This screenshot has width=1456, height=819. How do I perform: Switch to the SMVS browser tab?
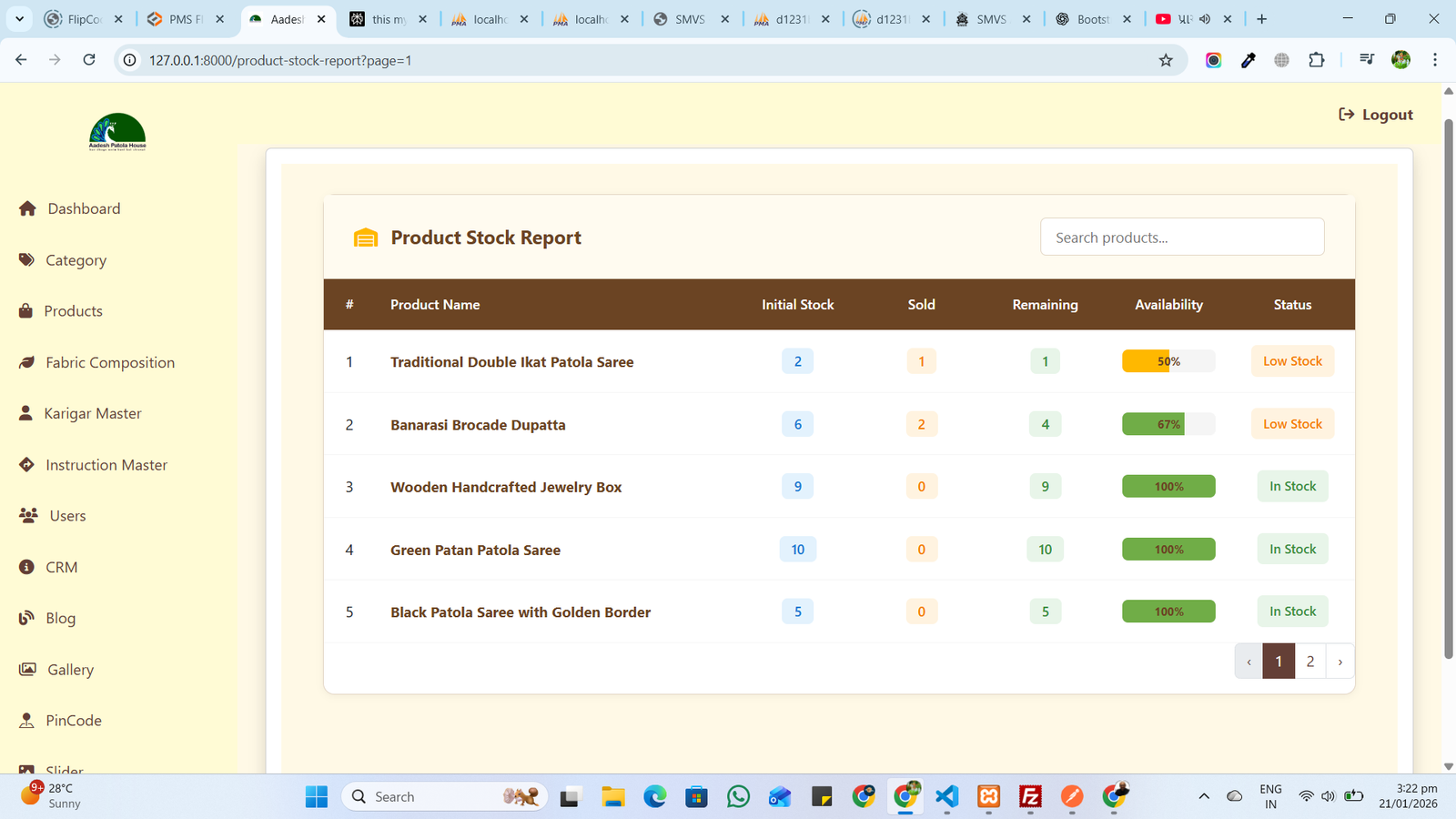coord(690,18)
